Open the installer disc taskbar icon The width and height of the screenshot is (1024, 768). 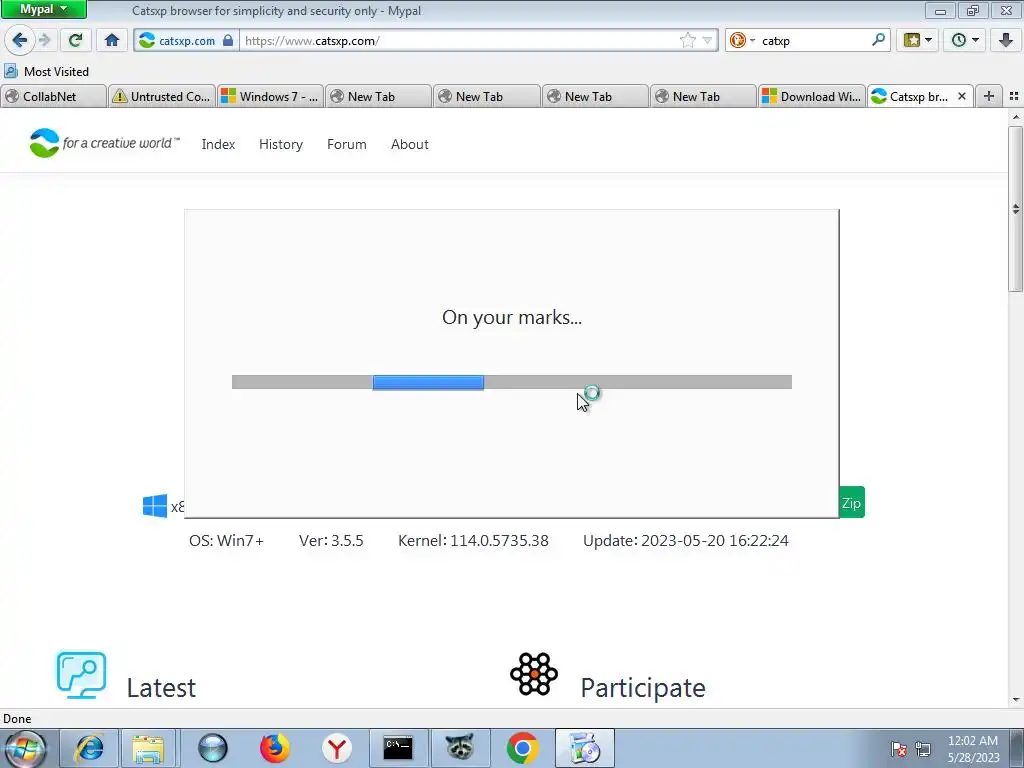[x=584, y=748]
